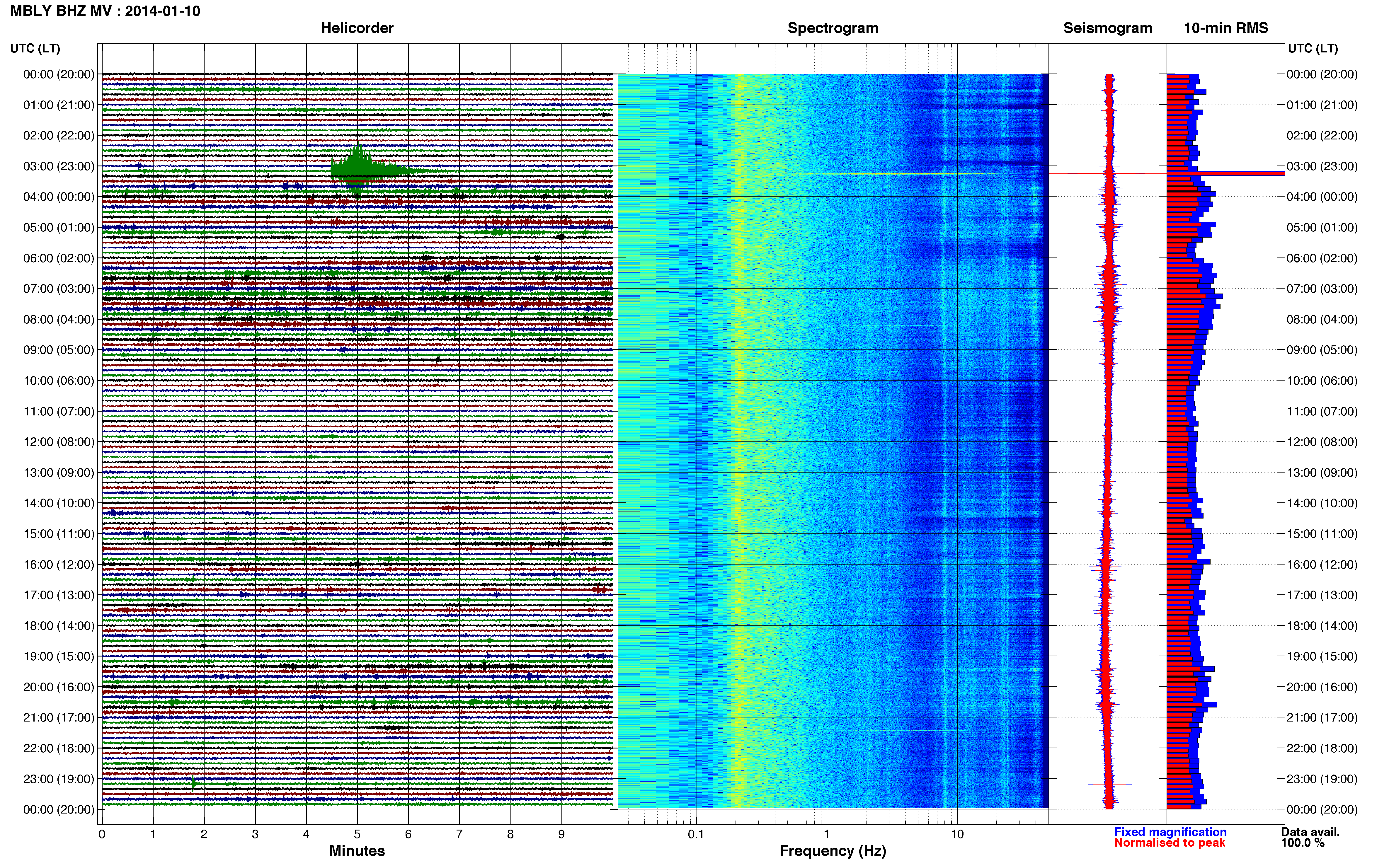Click the left '15:00 (11:00)' time label
The width and height of the screenshot is (1389, 868).
pos(59,534)
